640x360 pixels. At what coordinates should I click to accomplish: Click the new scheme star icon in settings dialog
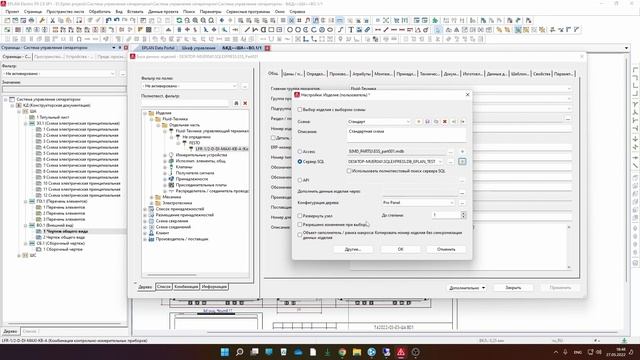(x=418, y=122)
